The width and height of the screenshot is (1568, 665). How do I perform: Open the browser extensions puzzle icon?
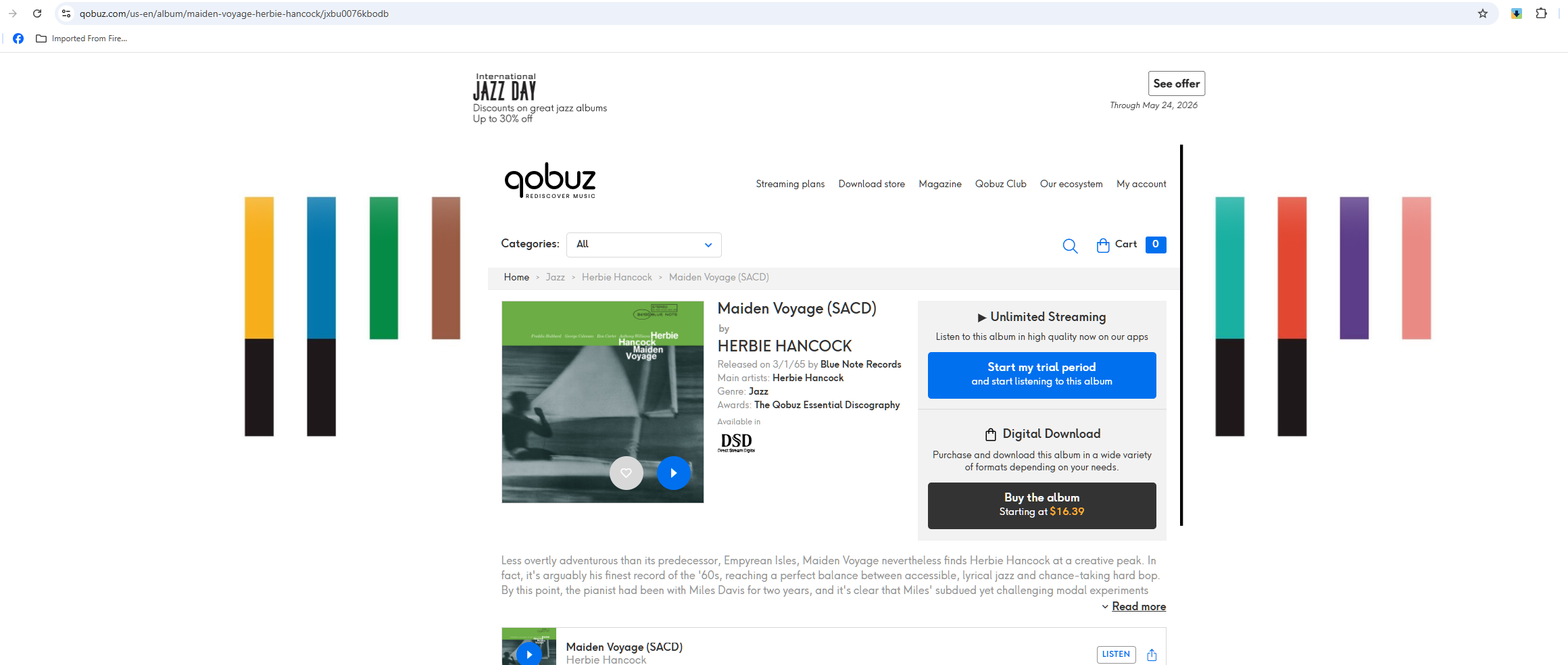1541,14
